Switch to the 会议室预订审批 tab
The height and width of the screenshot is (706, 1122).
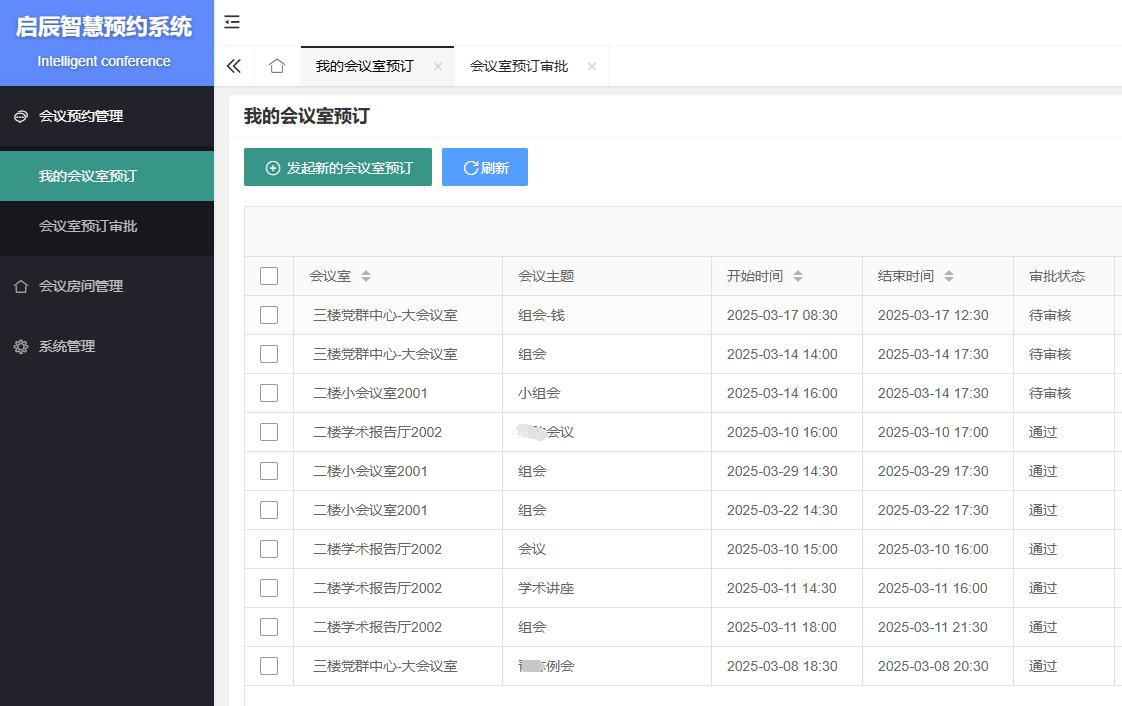[519, 66]
